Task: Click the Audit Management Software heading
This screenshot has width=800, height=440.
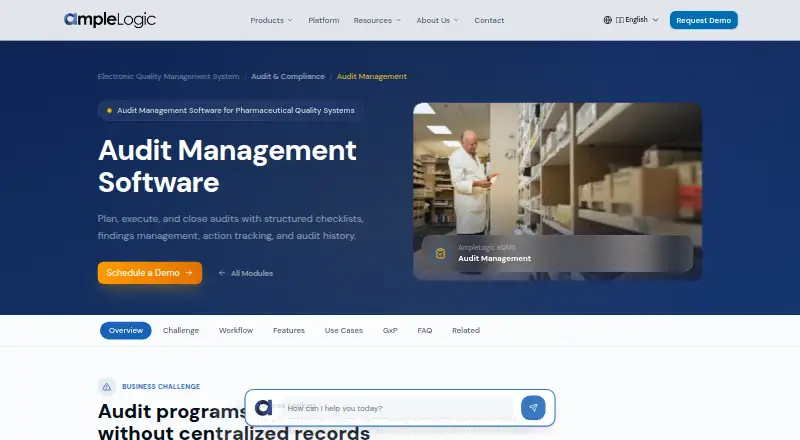Action: (x=227, y=166)
